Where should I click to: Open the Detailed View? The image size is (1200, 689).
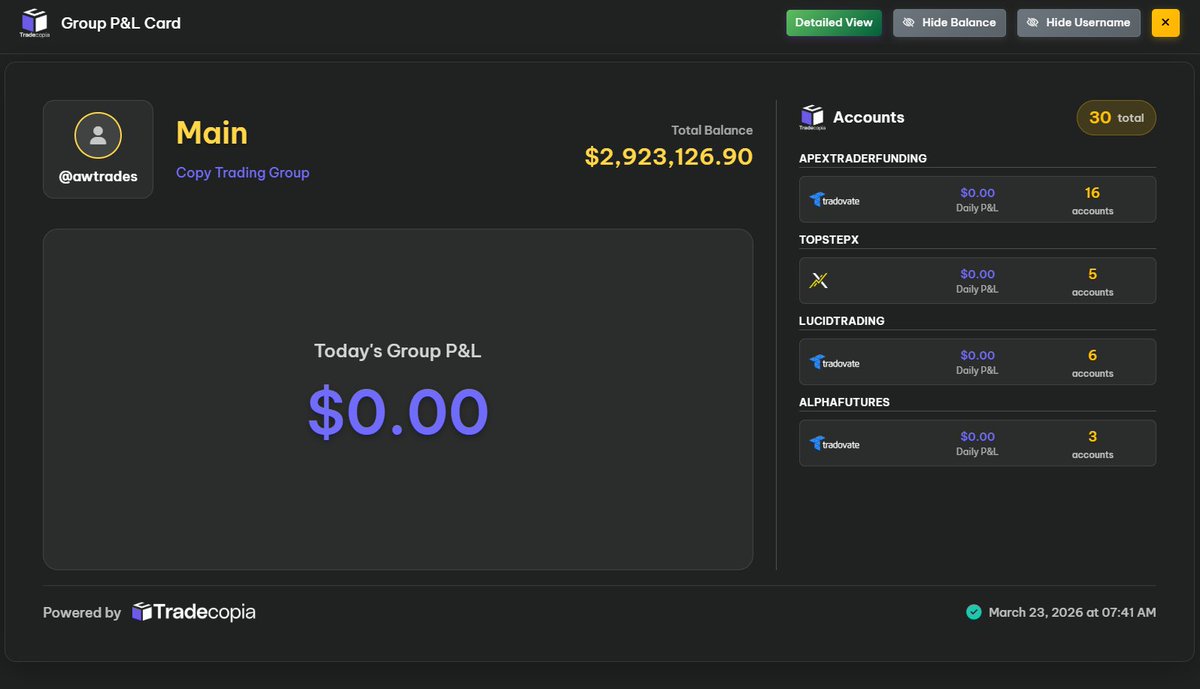tap(834, 22)
